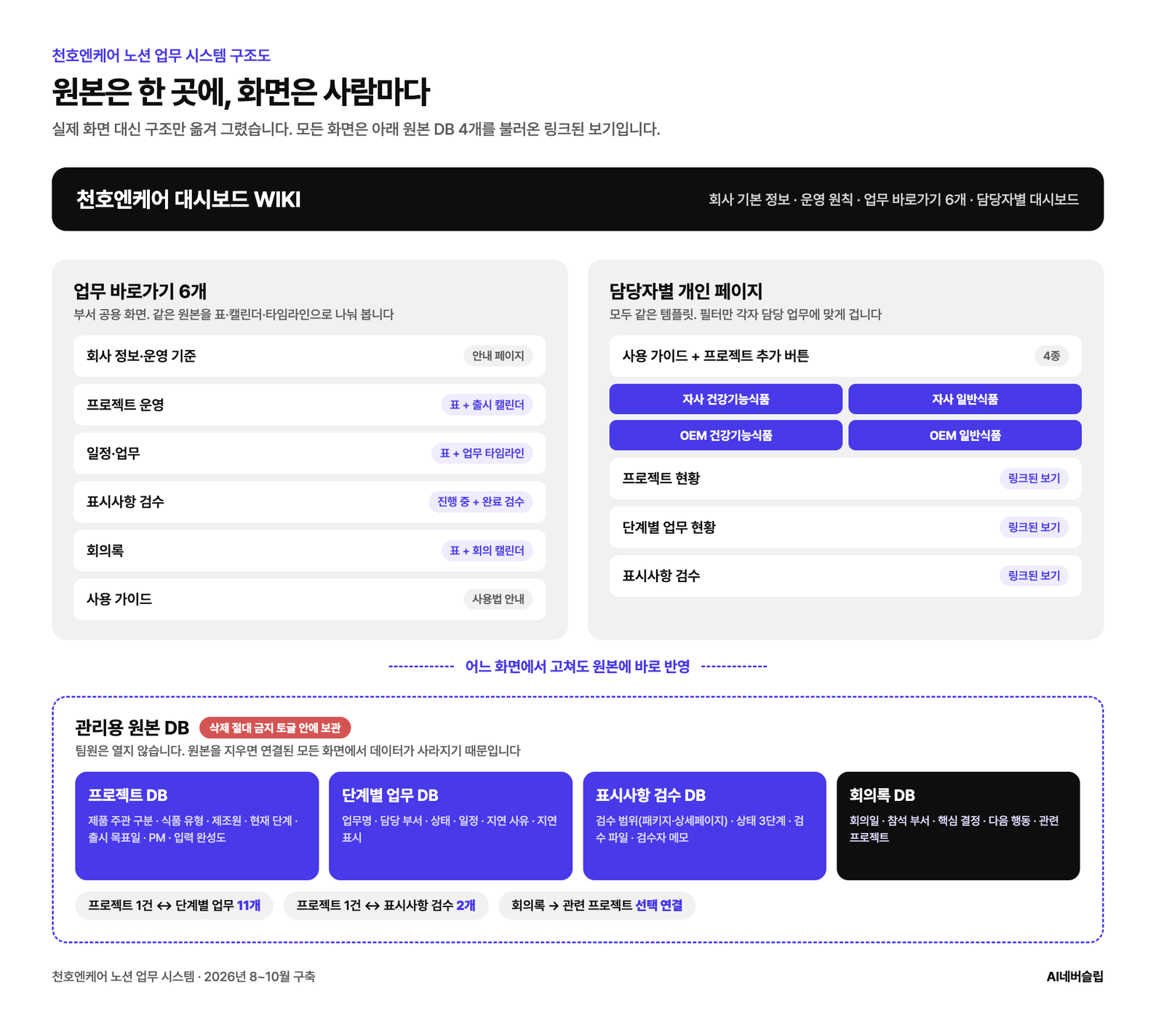Select the 표시사항 검수 DB card
The width and height of the screenshot is (1164, 1036).
tap(704, 826)
